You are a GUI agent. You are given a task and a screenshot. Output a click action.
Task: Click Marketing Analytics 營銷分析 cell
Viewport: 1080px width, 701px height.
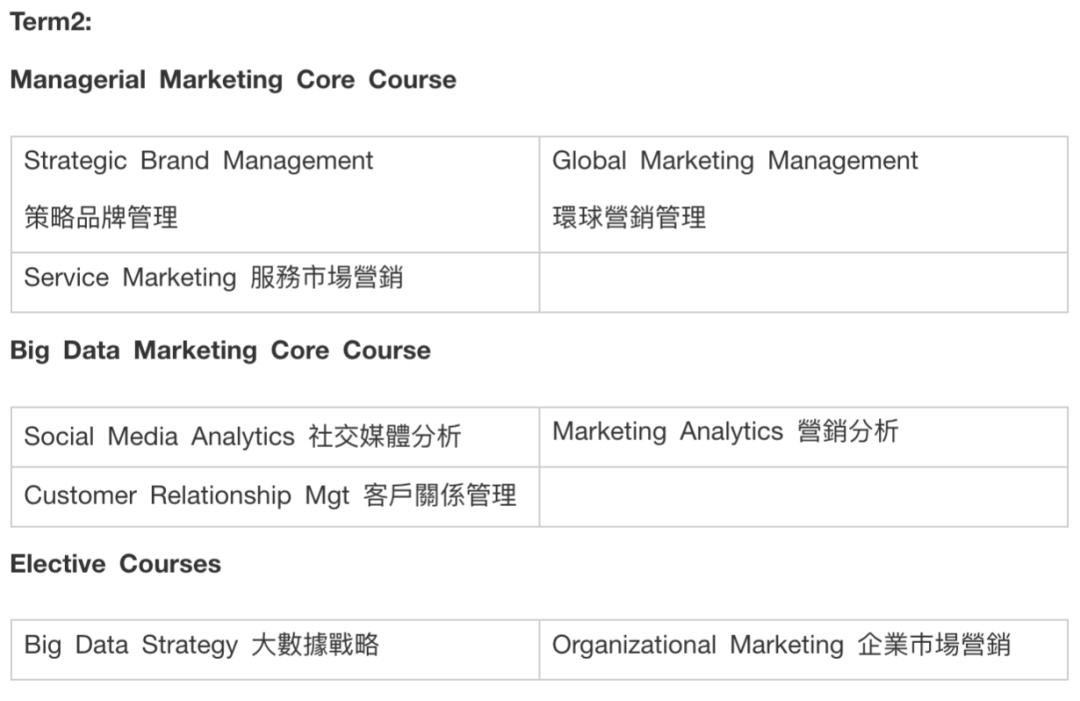pyautogui.click(x=725, y=432)
